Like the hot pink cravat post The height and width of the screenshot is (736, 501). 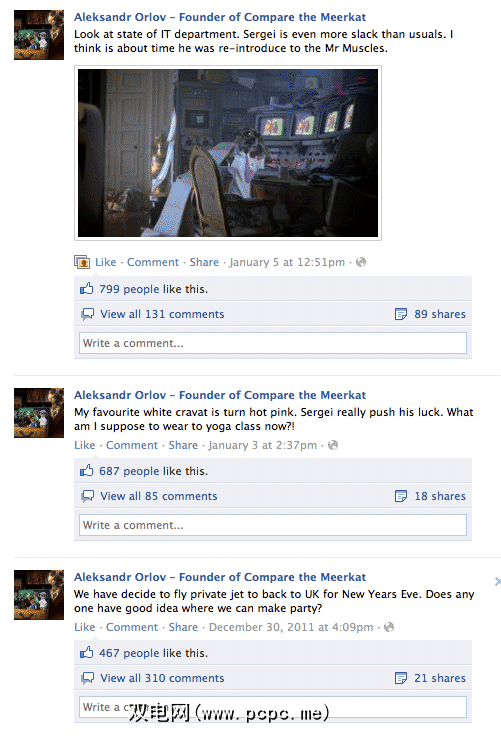click(85, 445)
